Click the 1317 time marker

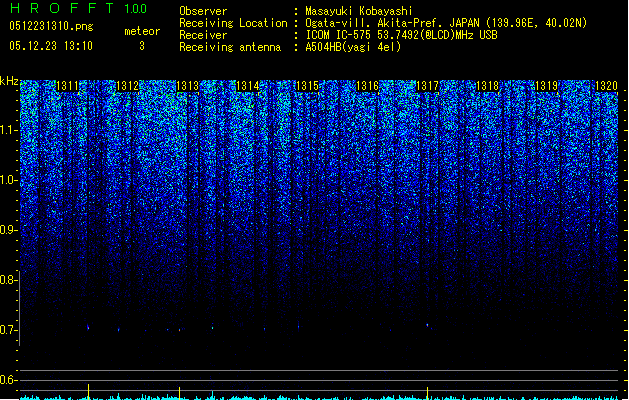[428, 86]
